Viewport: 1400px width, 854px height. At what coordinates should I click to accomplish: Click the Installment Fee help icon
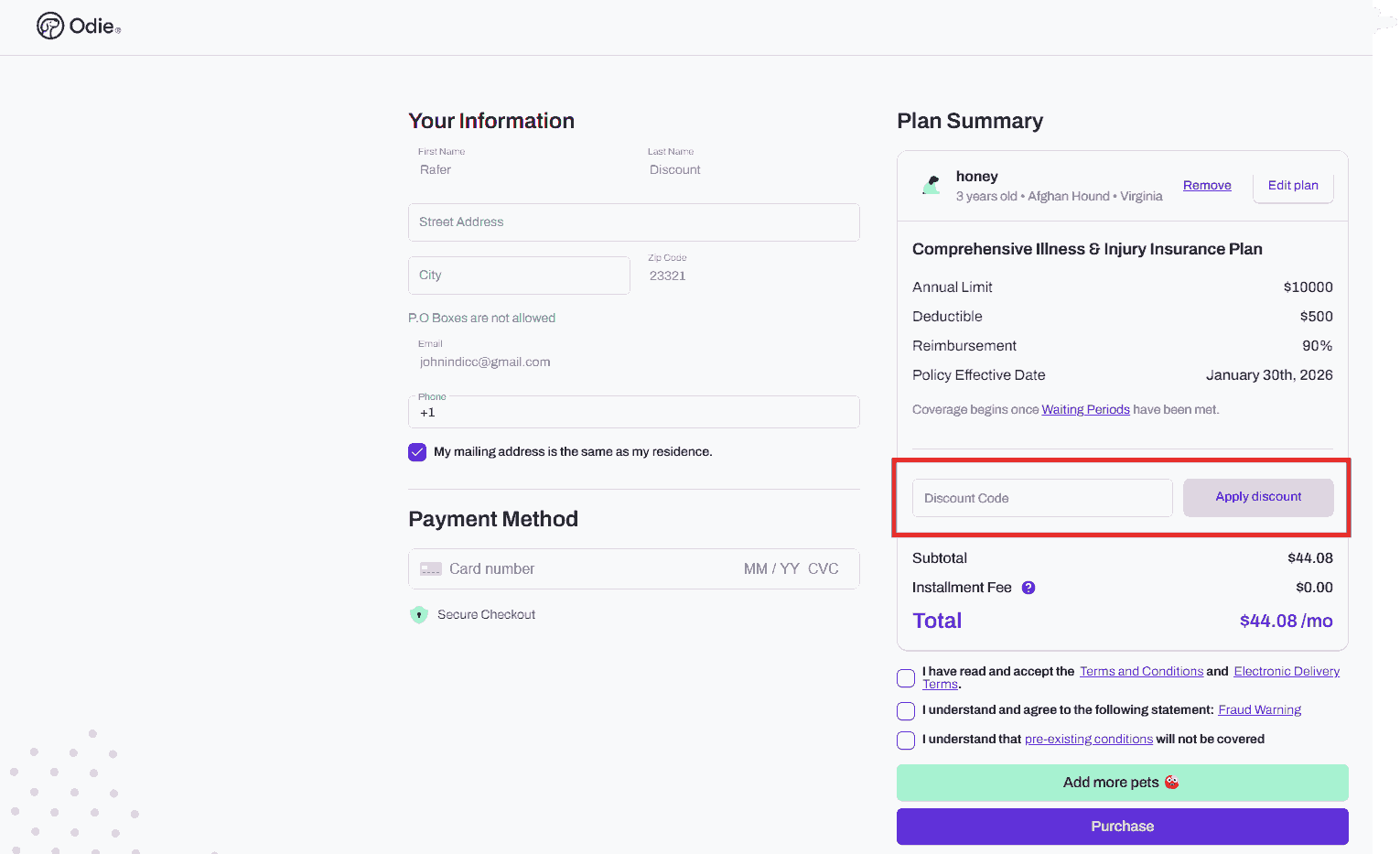[x=1028, y=588]
